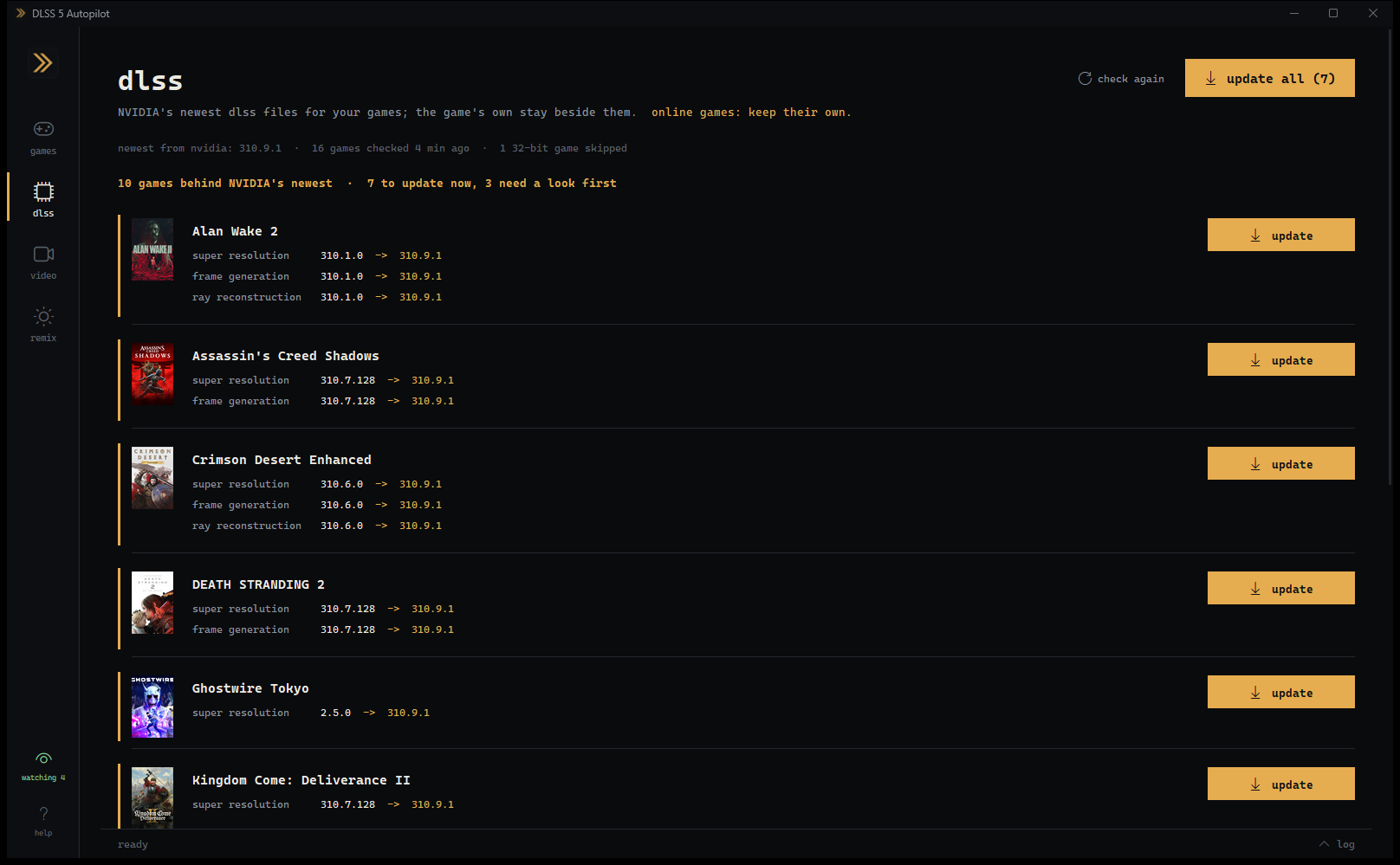Click the 'dlss' page heading

pyautogui.click(x=150, y=81)
